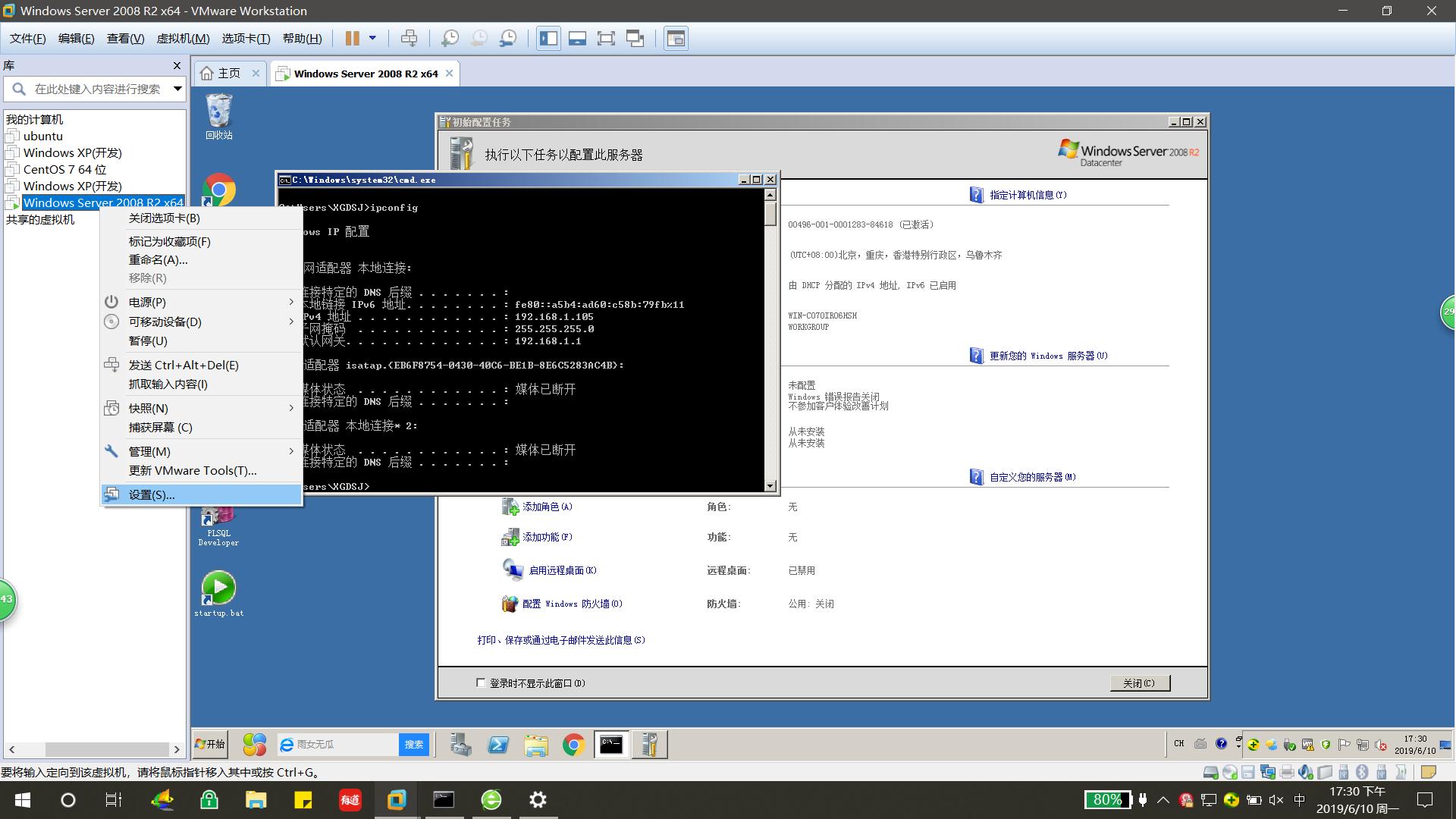Click the guest taskbar Chrome icon
Image resolution: width=1456 pixels, height=819 pixels.
click(573, 745)
